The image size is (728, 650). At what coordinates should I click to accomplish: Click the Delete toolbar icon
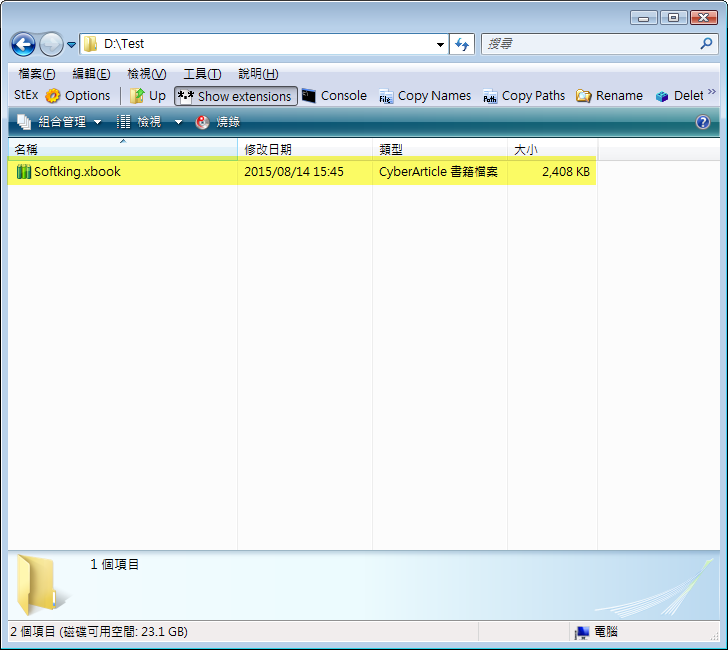point(662,97)
